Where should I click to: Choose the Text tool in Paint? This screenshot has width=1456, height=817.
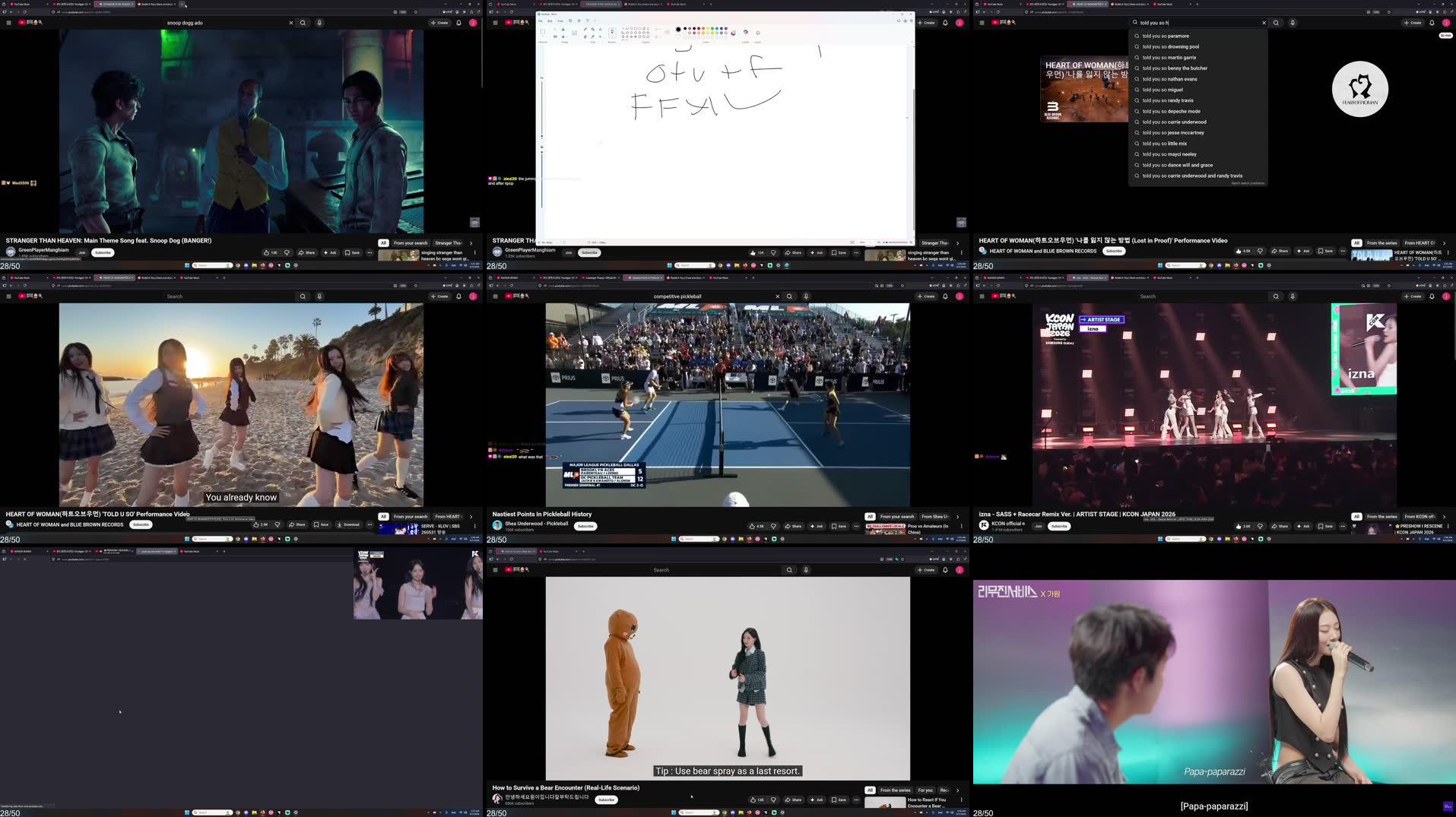[600, 30]
